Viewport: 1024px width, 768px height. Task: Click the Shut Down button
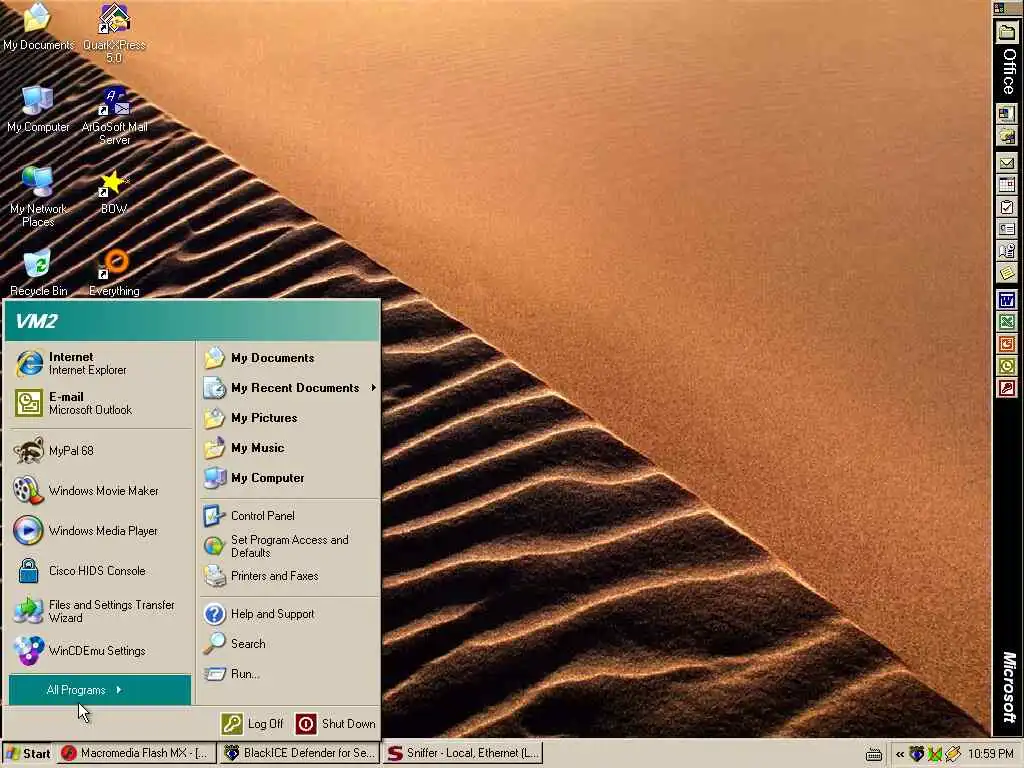336,724
